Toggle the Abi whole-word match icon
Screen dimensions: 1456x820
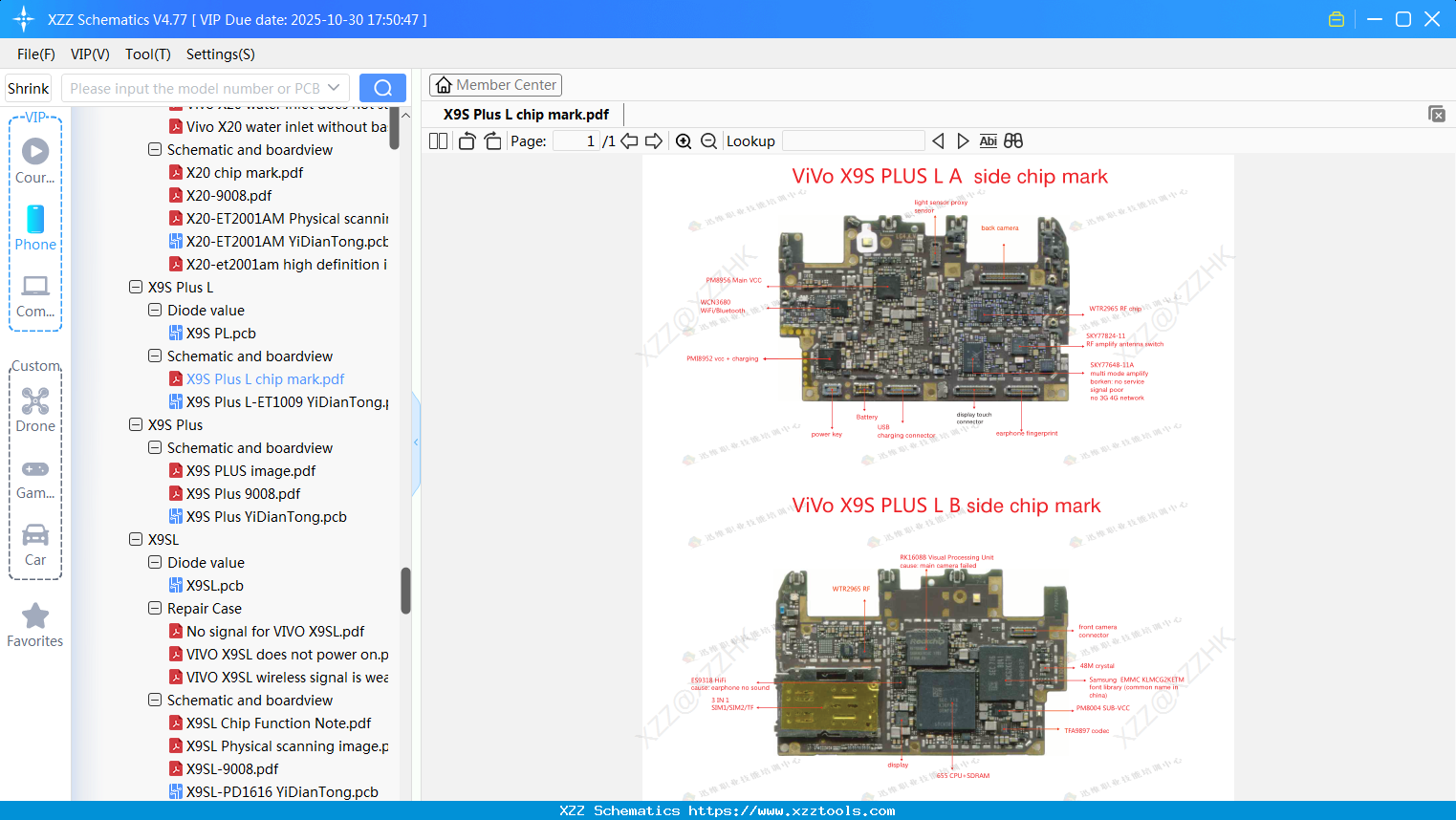[988, 141]
